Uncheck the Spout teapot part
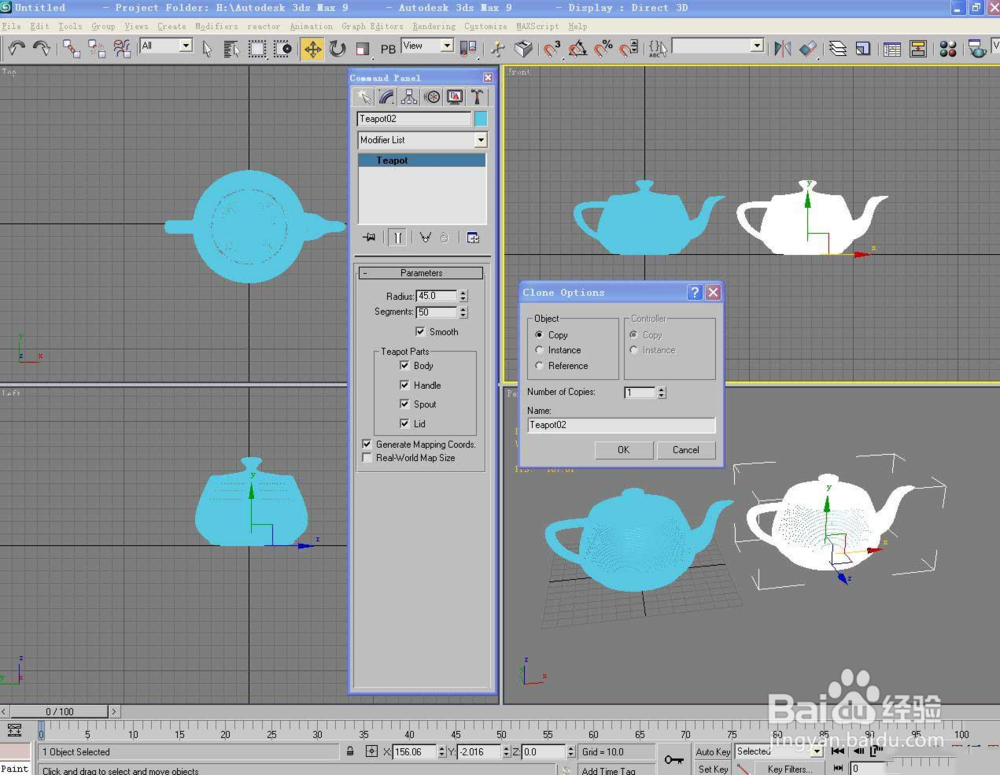The width and height of the screenshot is (1000, 775). click(404, 404)
